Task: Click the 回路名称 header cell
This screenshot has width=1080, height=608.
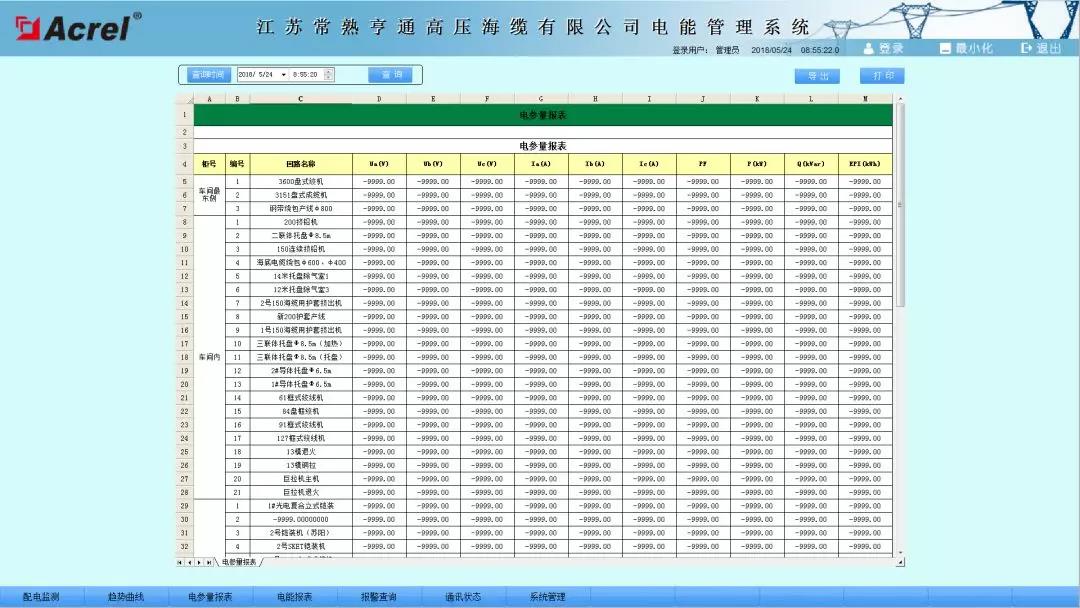Action: coord(300,164)
